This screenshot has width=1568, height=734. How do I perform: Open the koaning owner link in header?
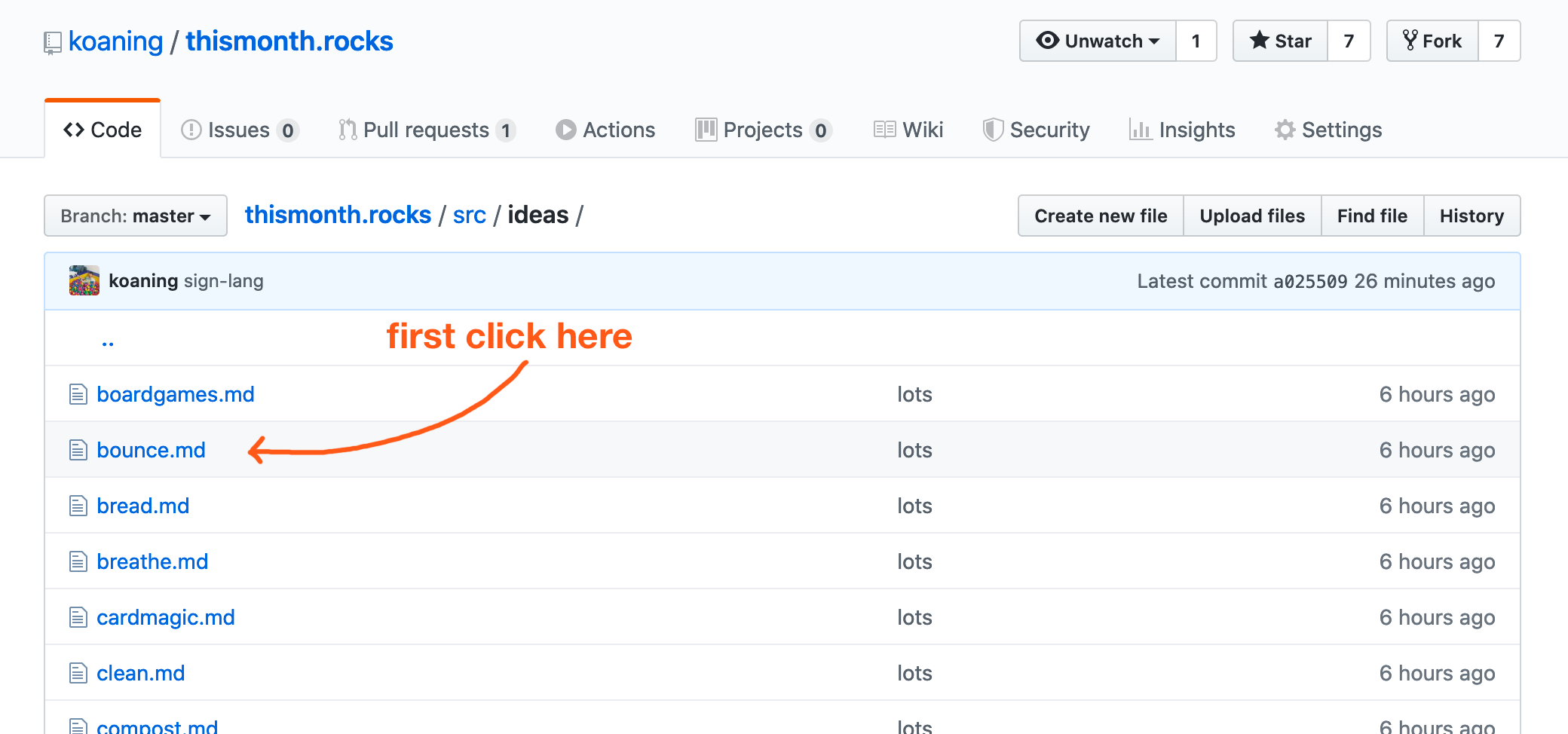[x=115, y=41]
